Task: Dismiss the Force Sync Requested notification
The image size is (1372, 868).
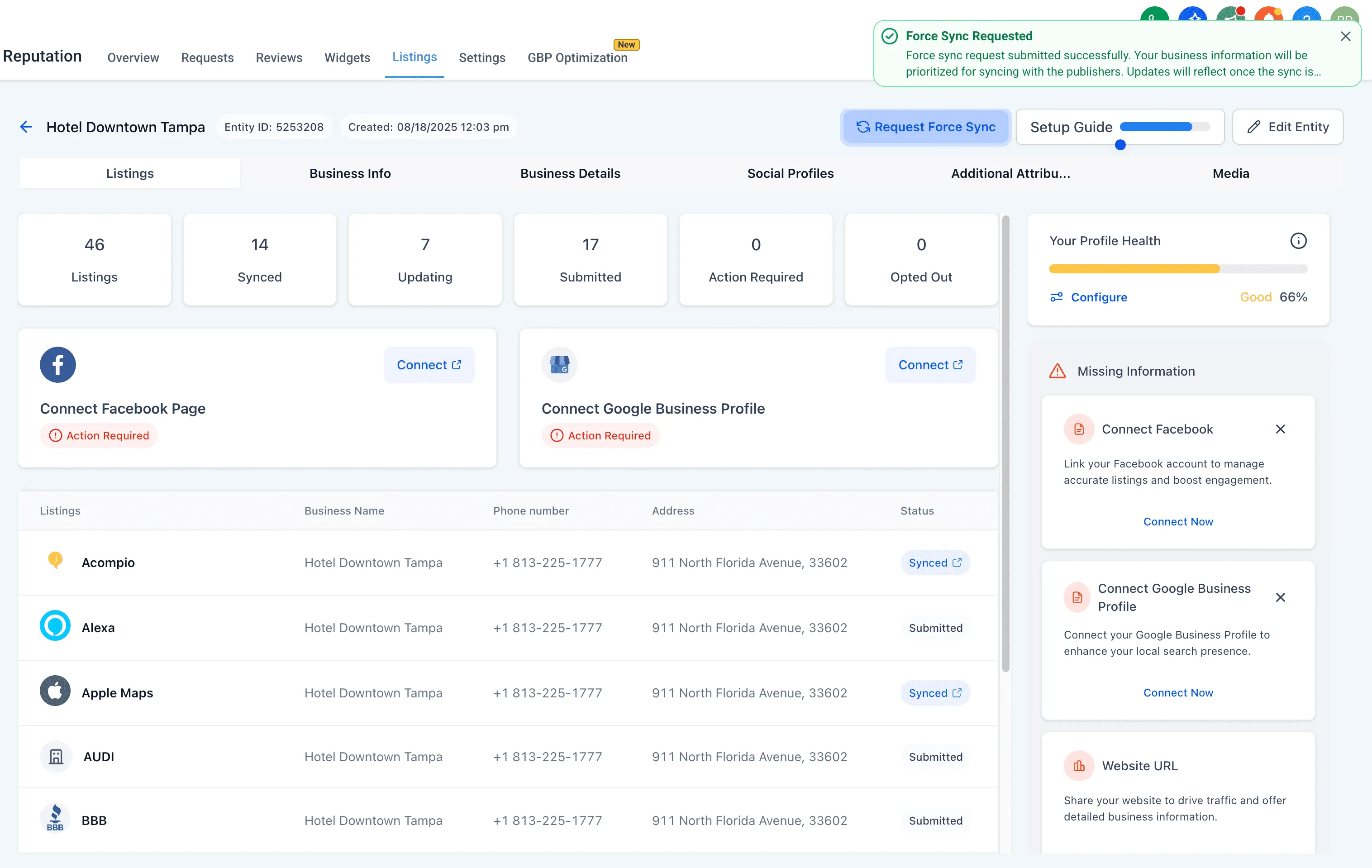Action: click(x=1345, y=37)
